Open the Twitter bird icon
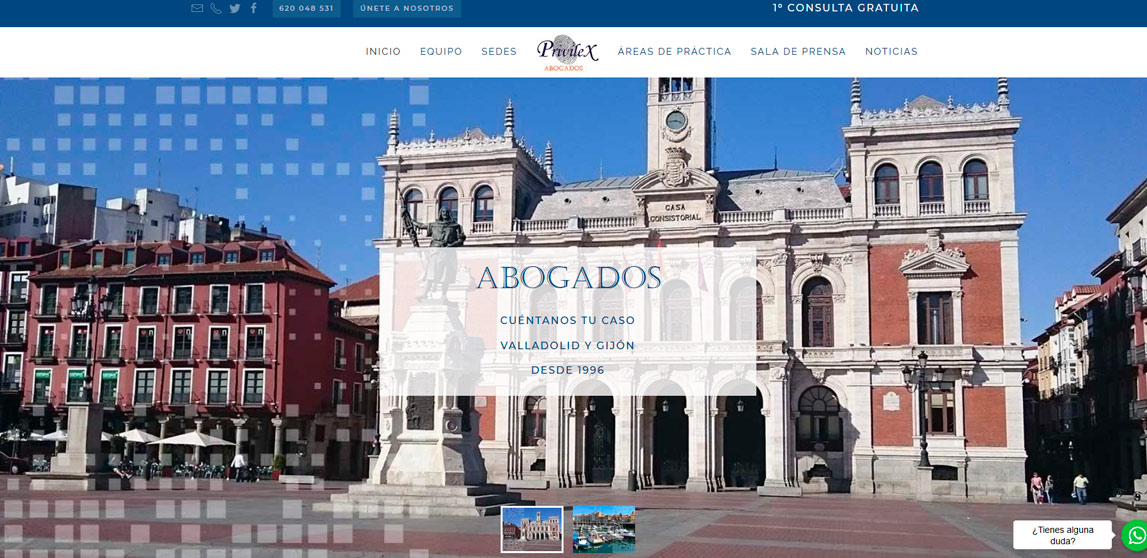 point(235,8)
